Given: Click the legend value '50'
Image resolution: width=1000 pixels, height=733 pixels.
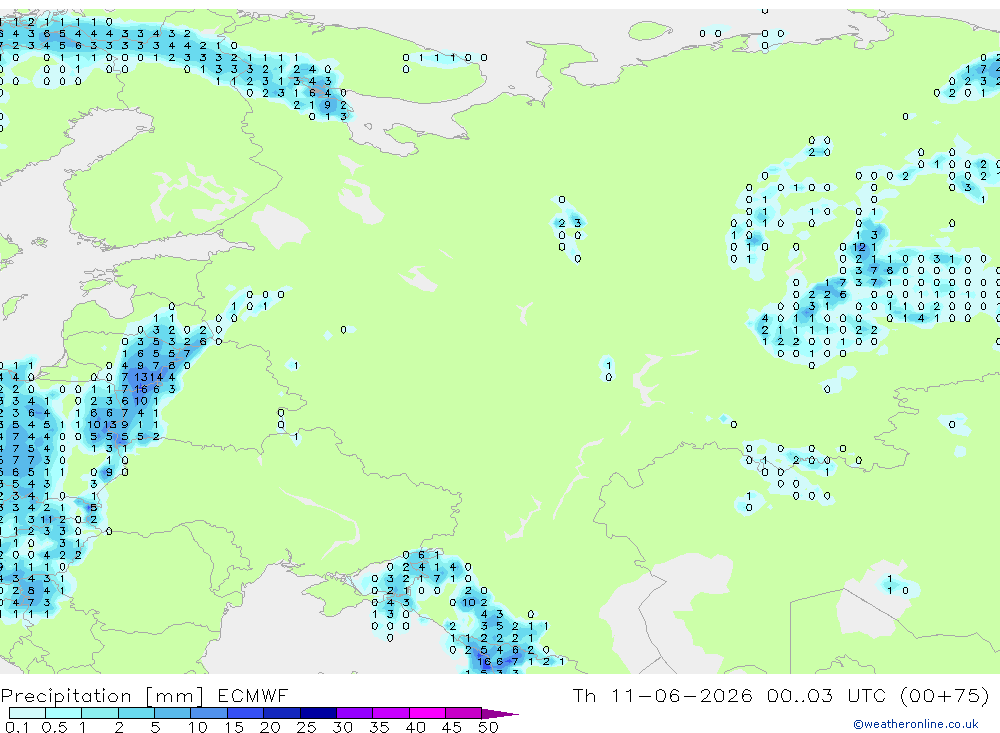Looking at the screenshot, I should pos(488,727).
